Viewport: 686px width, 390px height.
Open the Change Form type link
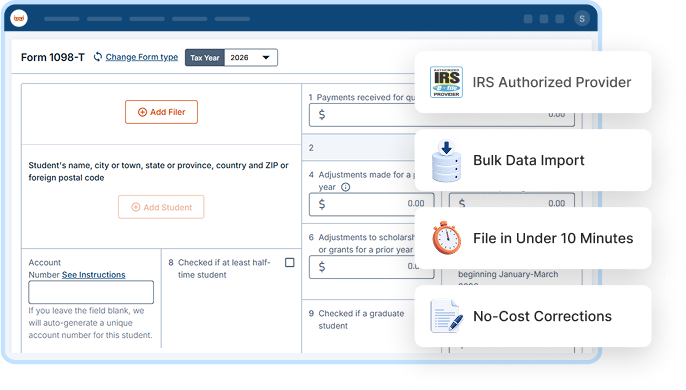pyautogui.click(x=142, y=57)
